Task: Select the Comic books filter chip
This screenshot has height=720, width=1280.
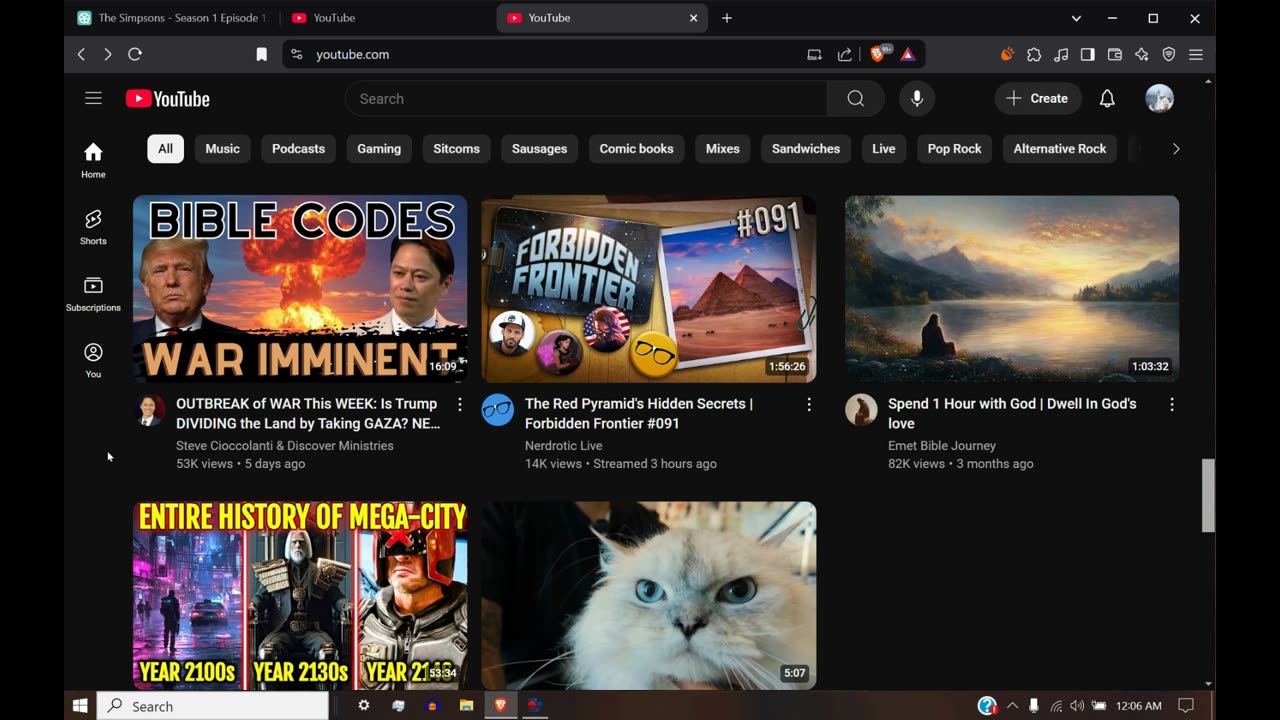Action: pyautogui.click(x=636, y=149)
